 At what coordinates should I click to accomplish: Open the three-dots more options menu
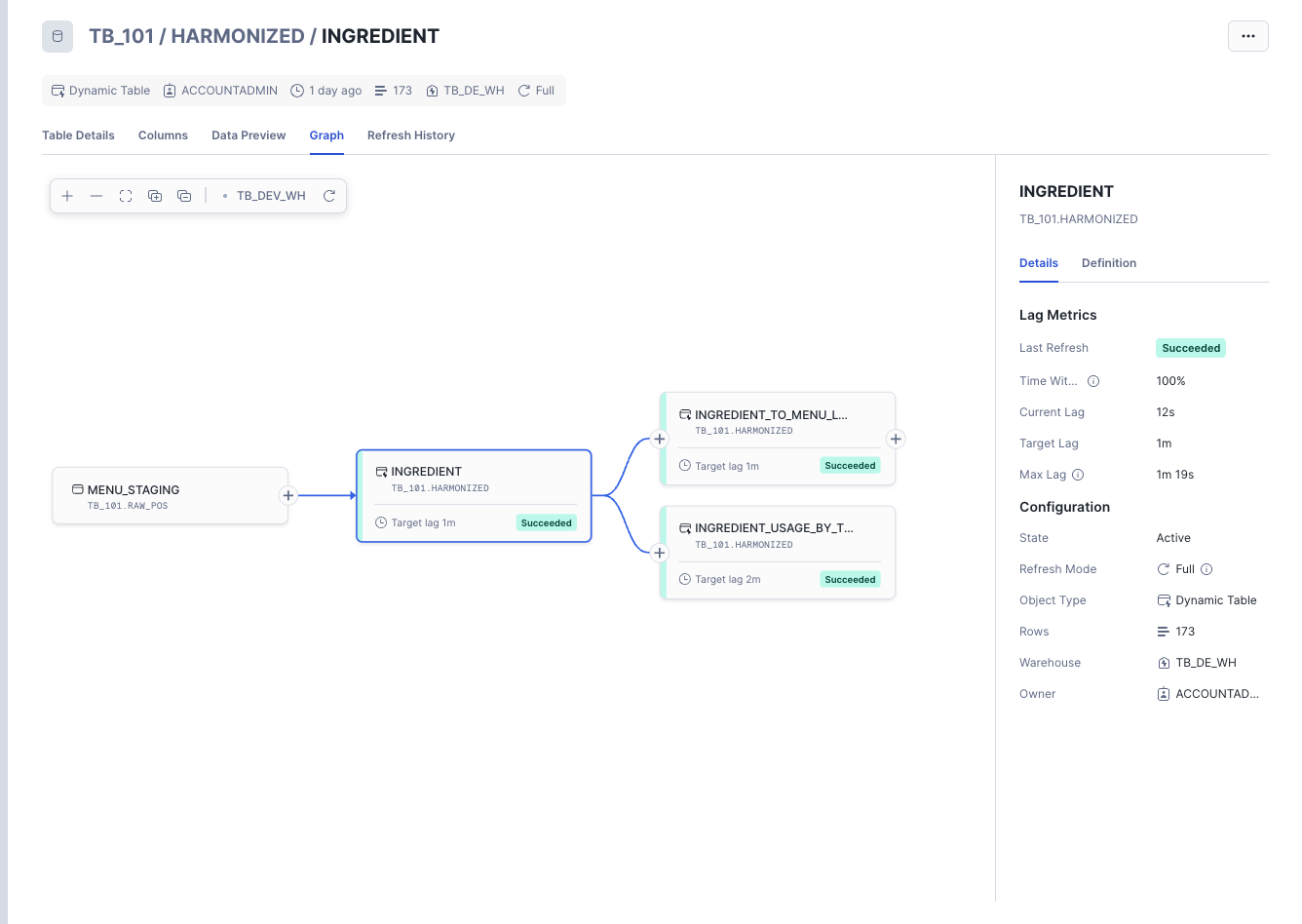tap(1247, 36)
